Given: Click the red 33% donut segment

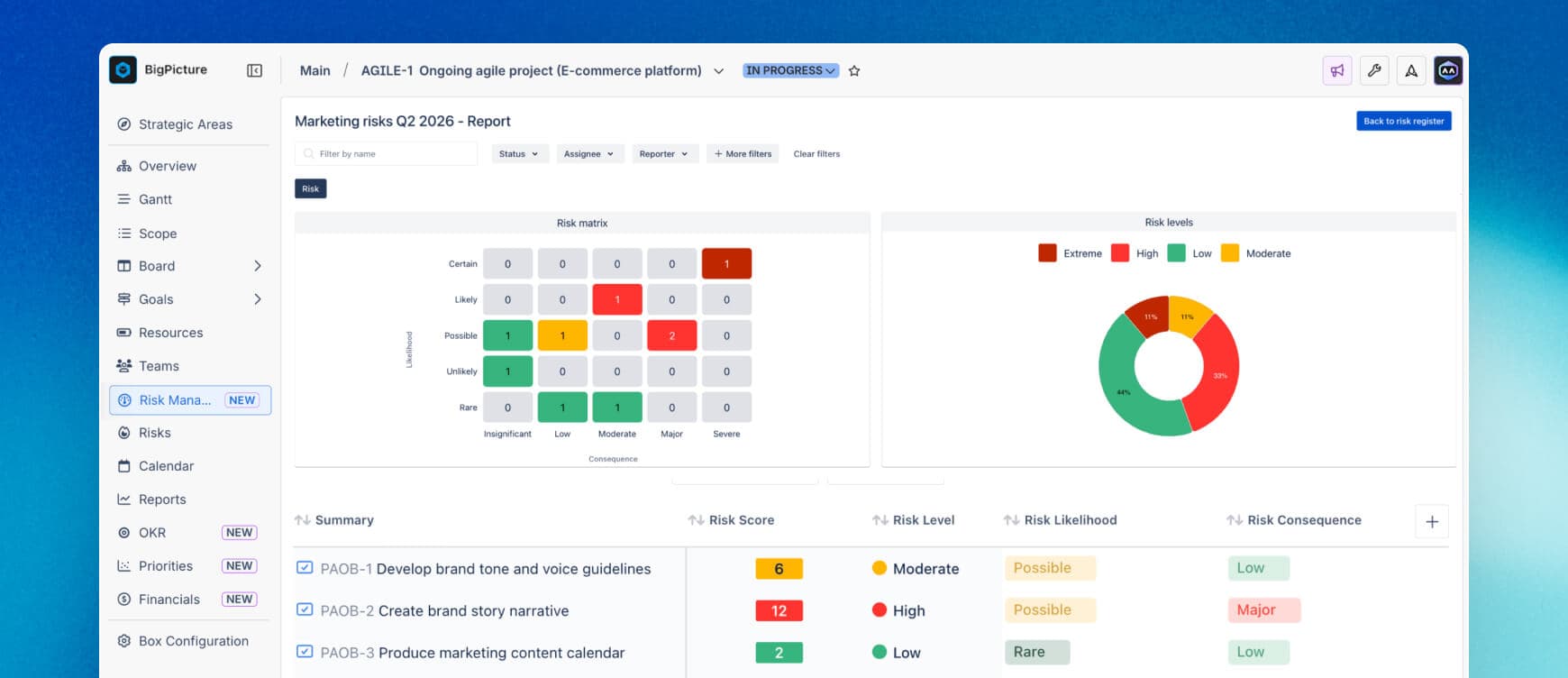Looking at the screenshot, I should pos(1219,374).
